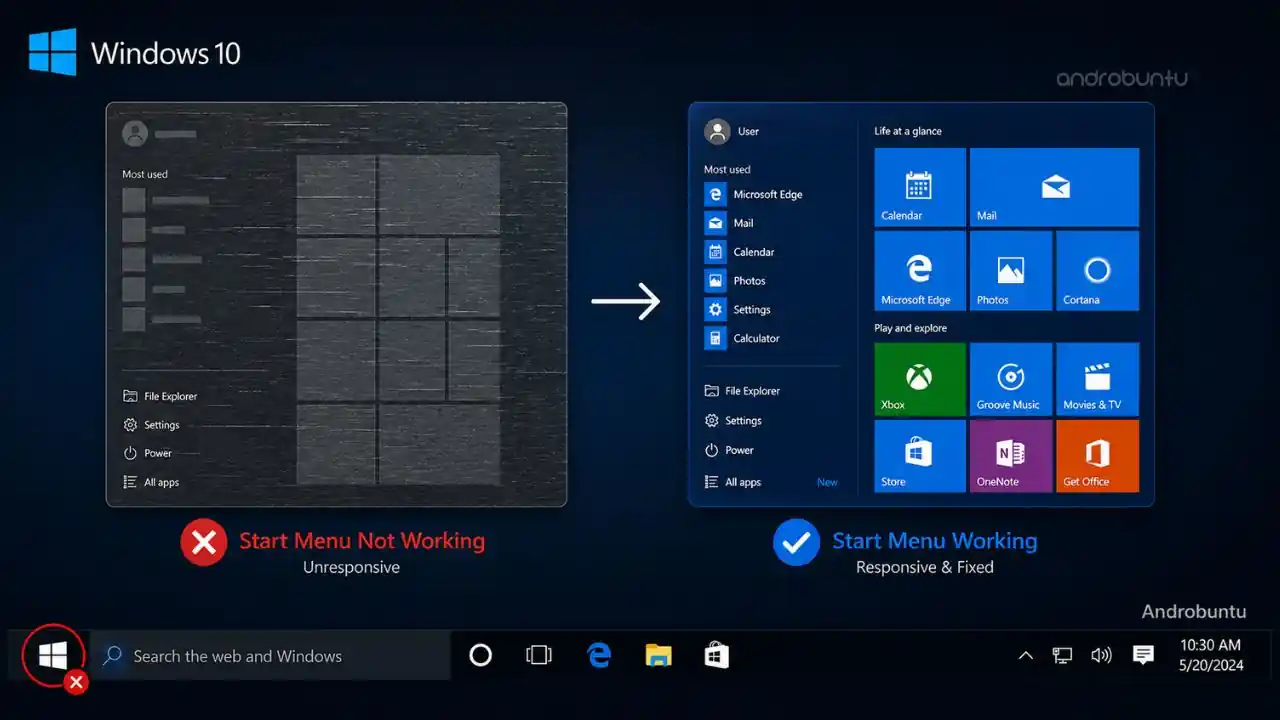Click the 'Play and explore' group heading

coord(910,328)
